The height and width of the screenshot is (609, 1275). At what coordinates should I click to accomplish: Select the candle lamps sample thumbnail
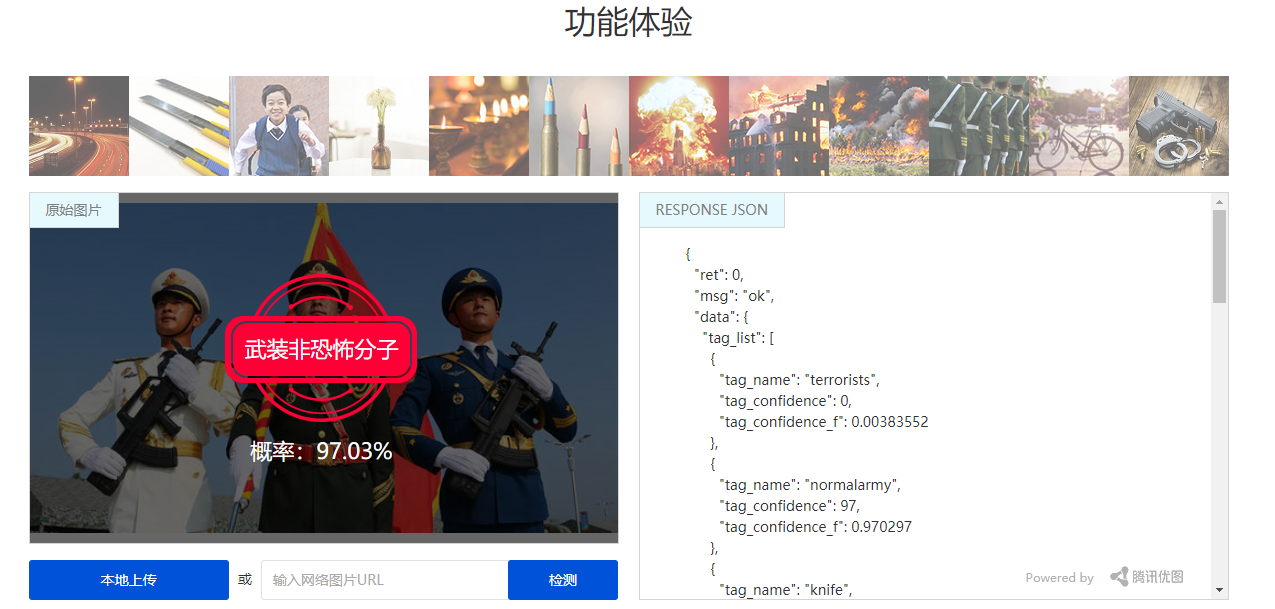[x=479, y=126]
